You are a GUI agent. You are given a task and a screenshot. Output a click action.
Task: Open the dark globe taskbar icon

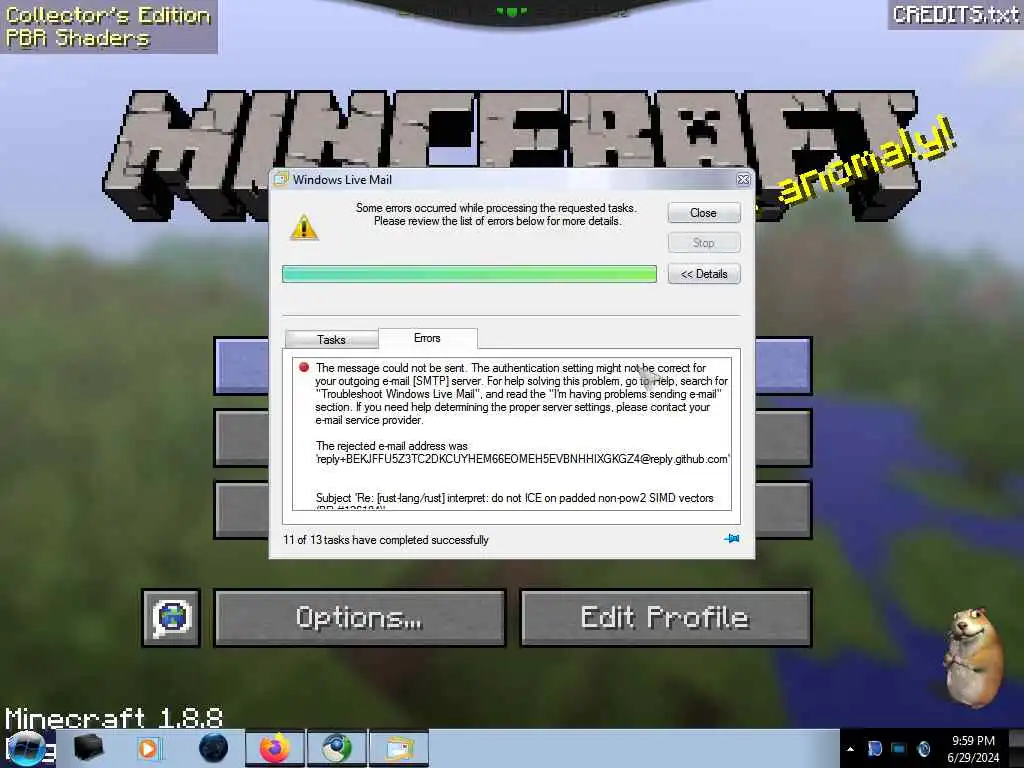(214, 748)
